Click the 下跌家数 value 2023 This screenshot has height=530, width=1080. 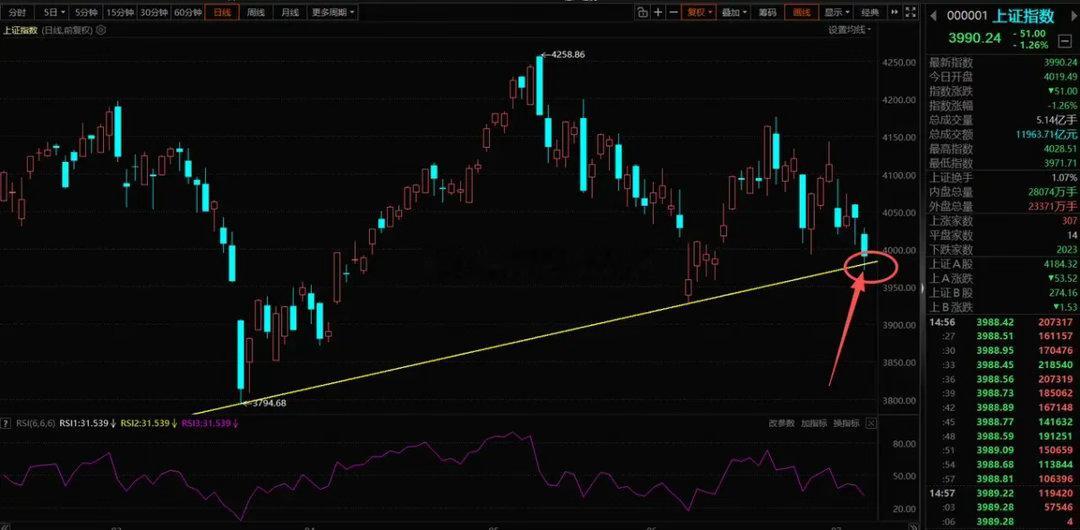tap(1066, 249)
